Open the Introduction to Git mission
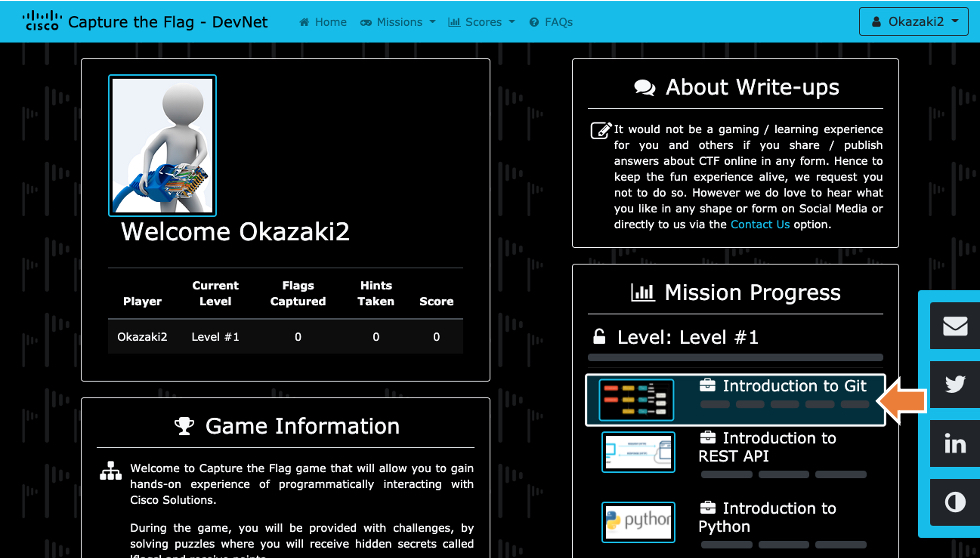This screenshot has width=980, height=558. coord(794,386)
